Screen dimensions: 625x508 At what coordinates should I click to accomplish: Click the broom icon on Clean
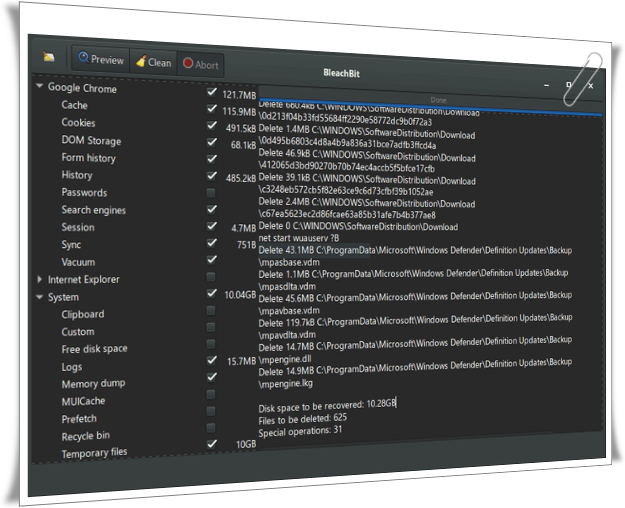[141, 61]
